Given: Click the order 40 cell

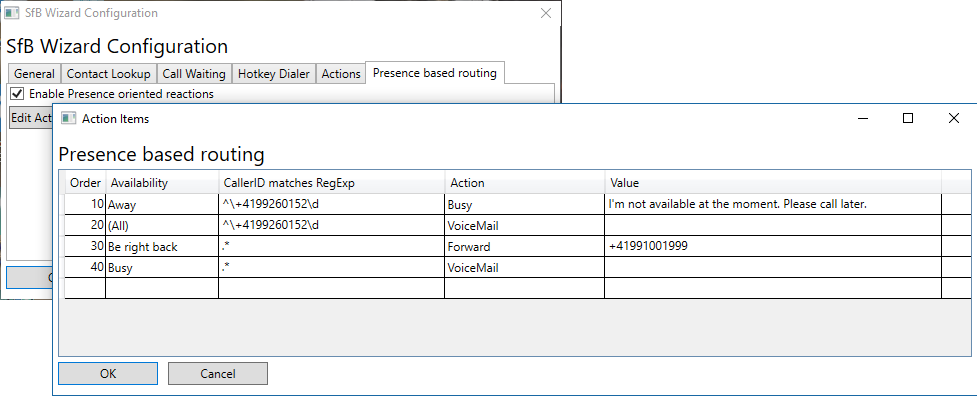Looking at the screenshot, I should tap(85, 268).
